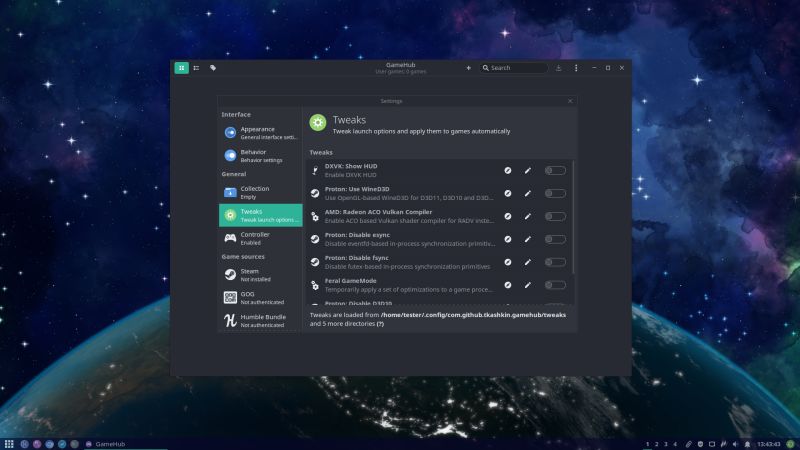800x450 pixels.
Task: Click the shield tray icon
Action: [x=700, y=444]
